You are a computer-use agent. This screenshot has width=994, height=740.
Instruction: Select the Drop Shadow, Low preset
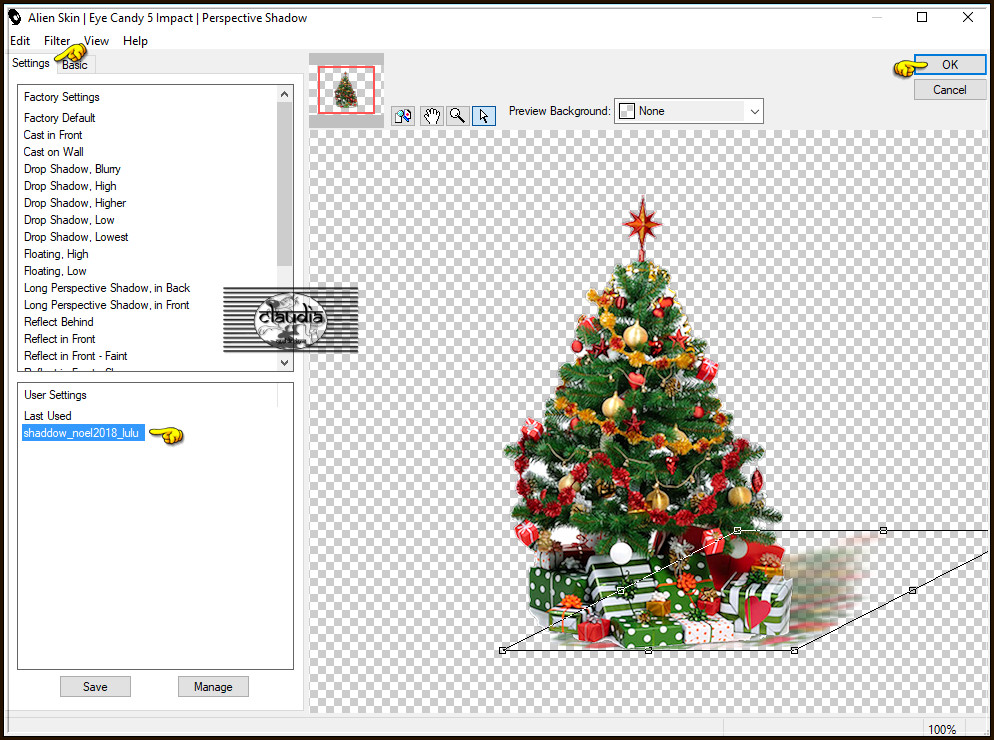click(69, 221)
